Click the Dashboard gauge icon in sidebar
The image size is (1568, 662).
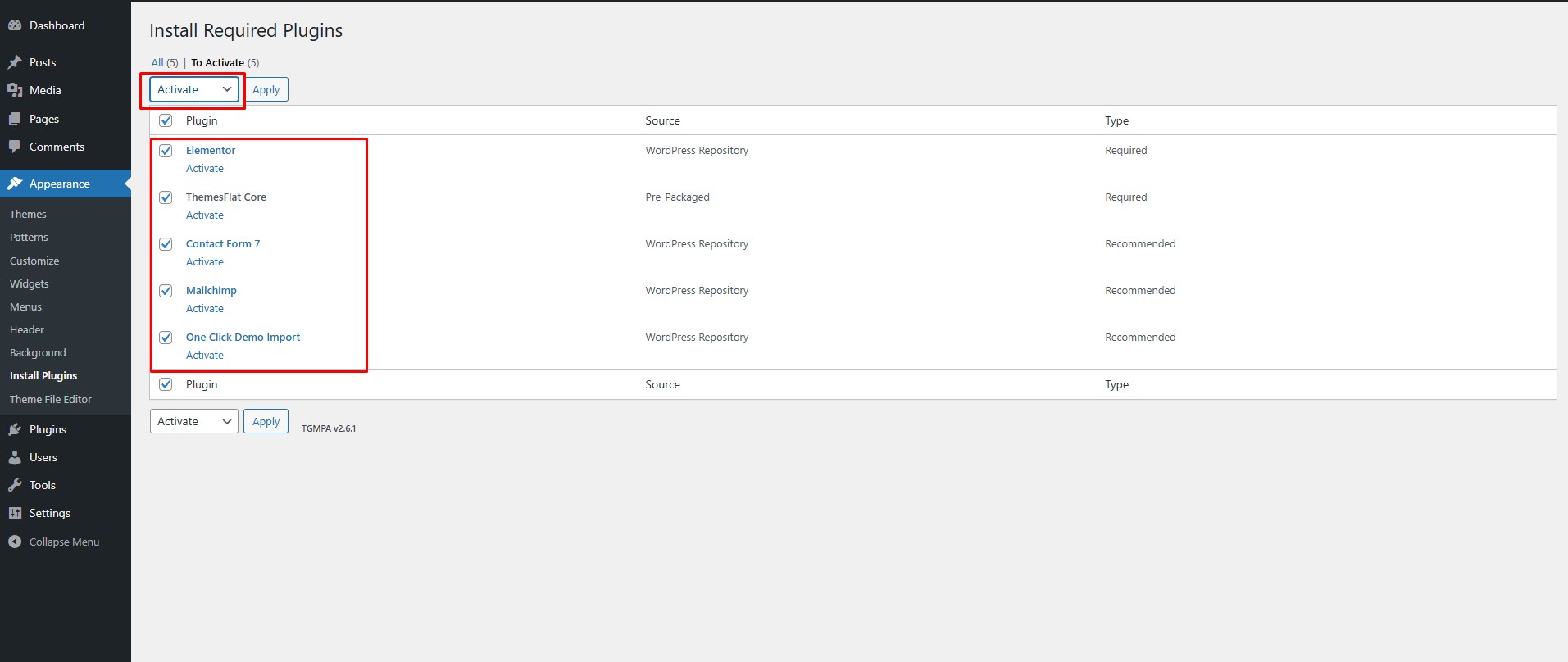(15, 25)
